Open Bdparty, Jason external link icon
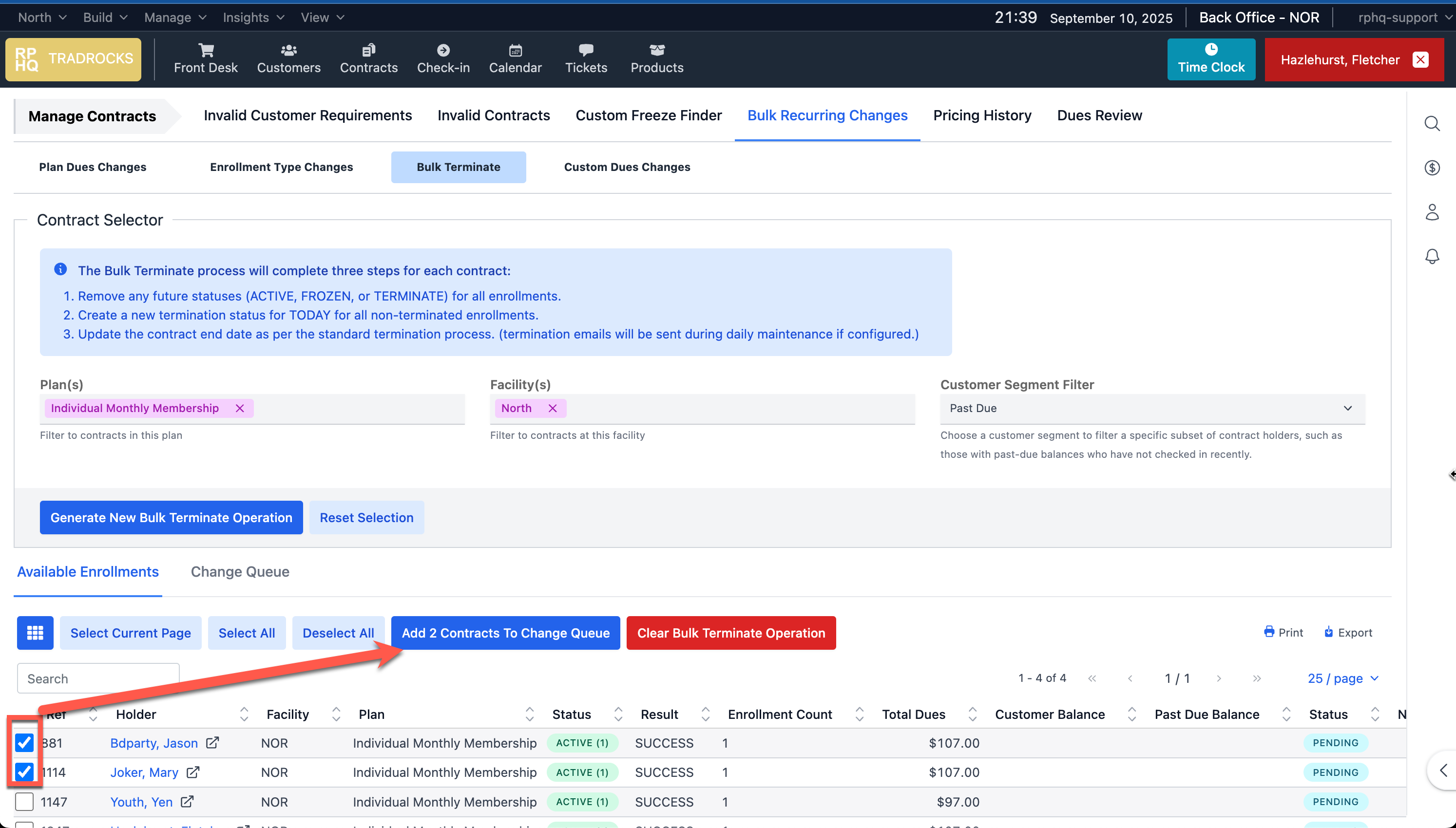1456x828 pixels. pos(212,743)
